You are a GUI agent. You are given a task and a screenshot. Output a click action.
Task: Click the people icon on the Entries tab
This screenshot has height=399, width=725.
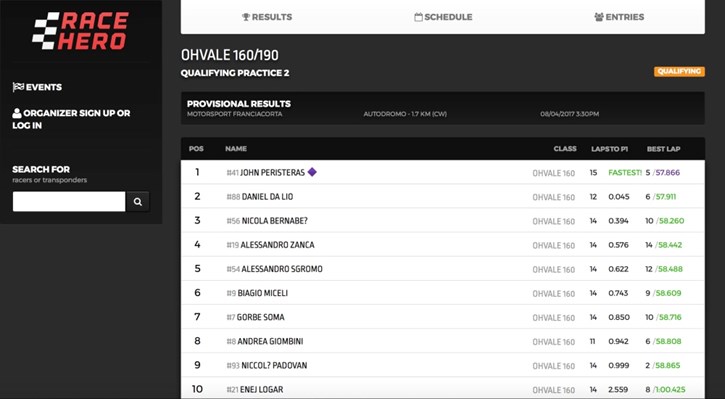pyautogui.click(x=599, y=17)
